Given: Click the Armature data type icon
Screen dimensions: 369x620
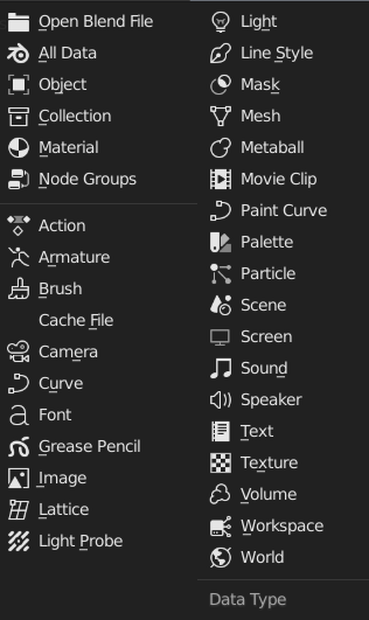Looking at the screenshot, I should pos(18,257).
